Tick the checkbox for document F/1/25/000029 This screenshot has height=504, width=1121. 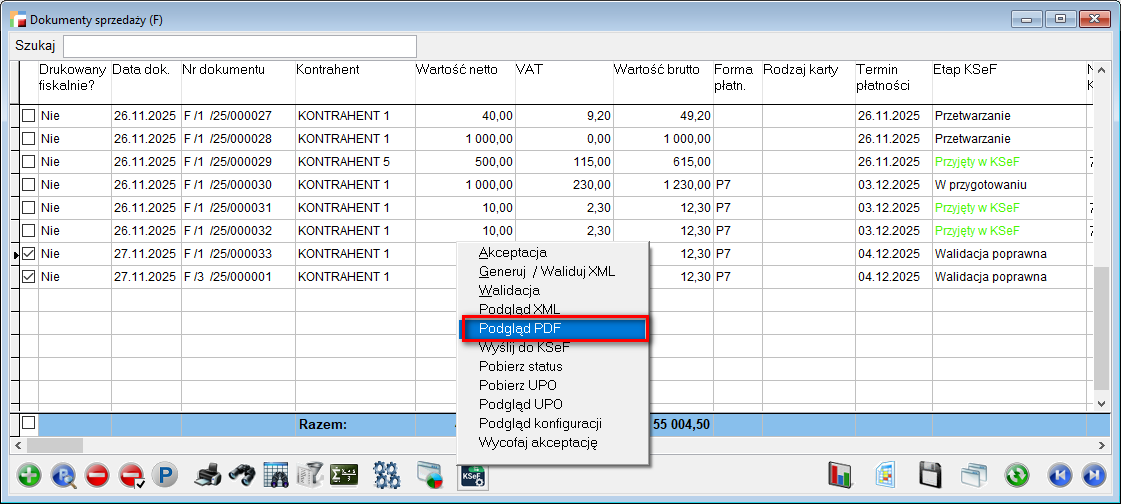pyautogui.click(x=28, y=162)
